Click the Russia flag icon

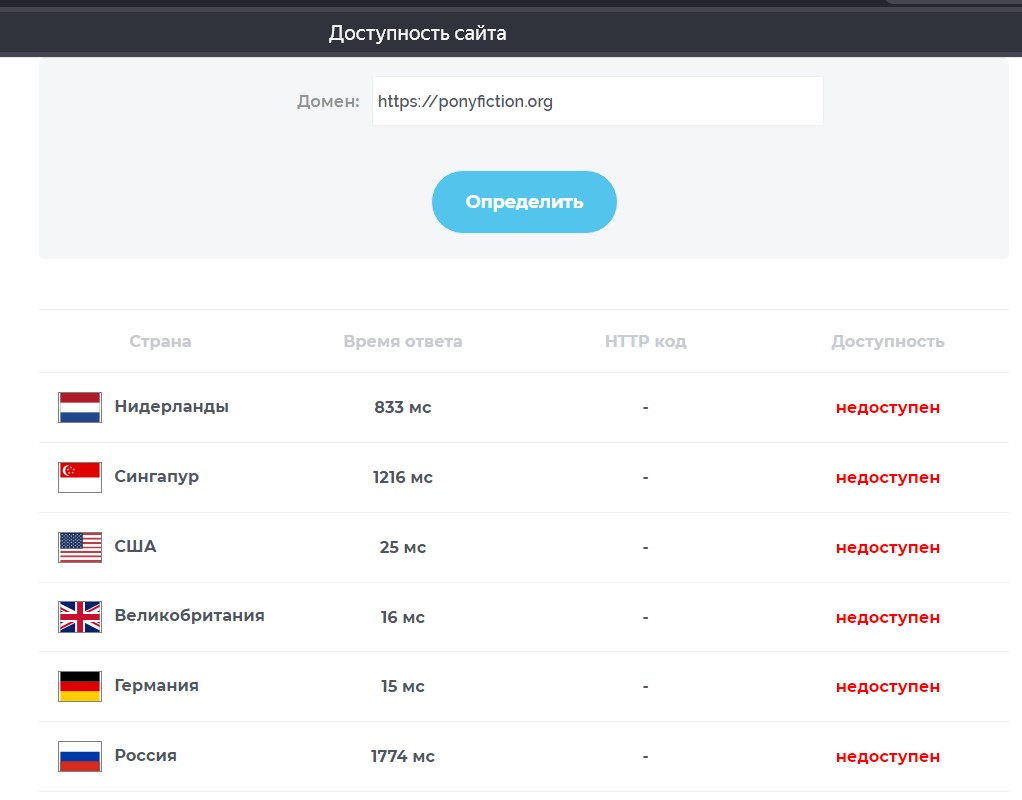coord(80,756)
